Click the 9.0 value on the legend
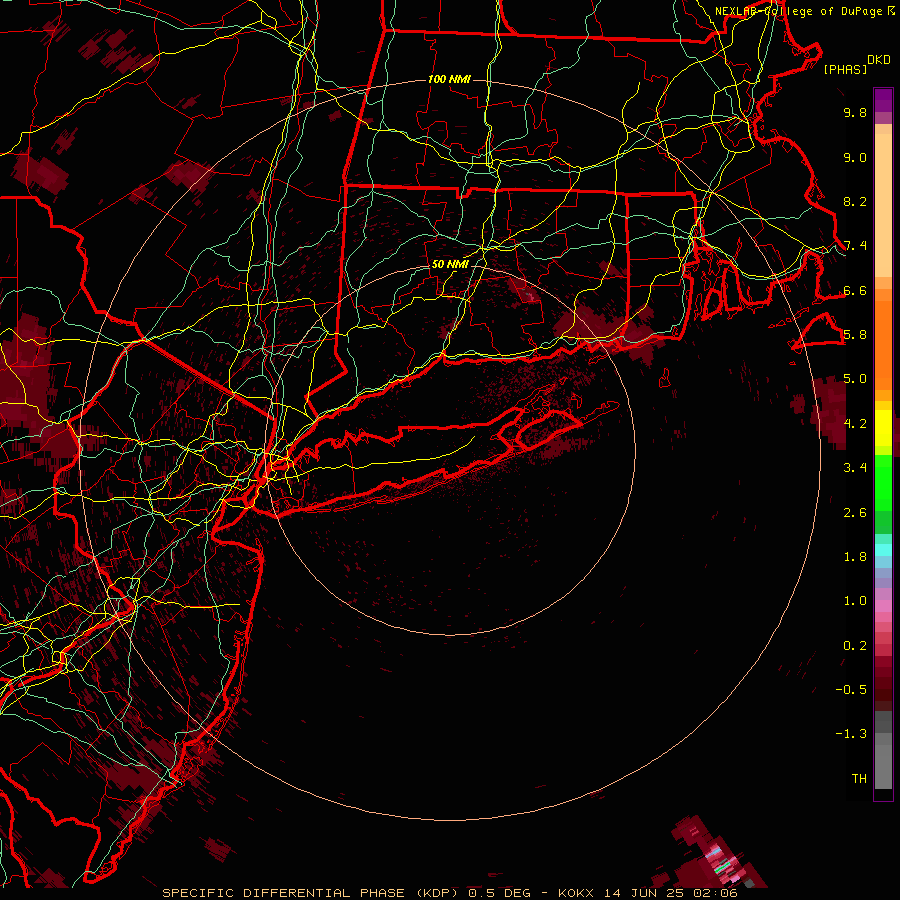Viewport: 900px width, 900px height. coord(855,157)
